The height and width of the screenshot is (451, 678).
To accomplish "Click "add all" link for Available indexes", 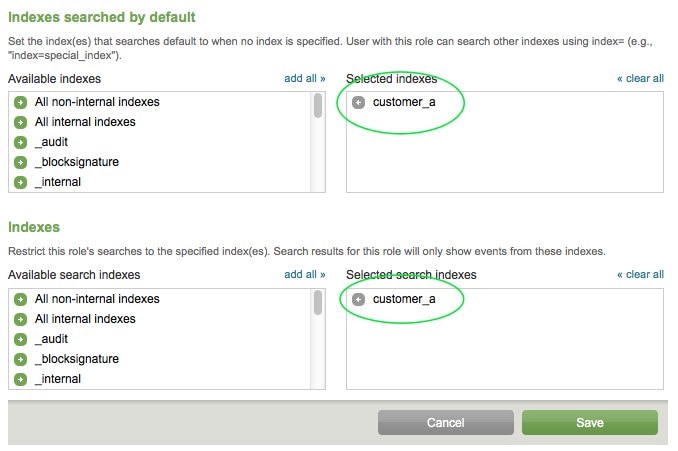I will tap(304, 78).
